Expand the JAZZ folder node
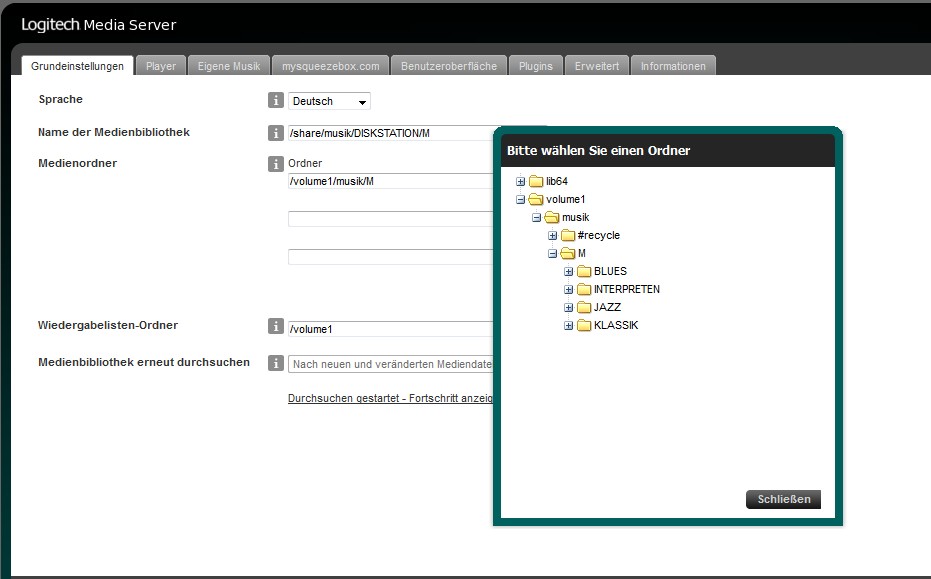931x579 pixels. coord(568,307)
